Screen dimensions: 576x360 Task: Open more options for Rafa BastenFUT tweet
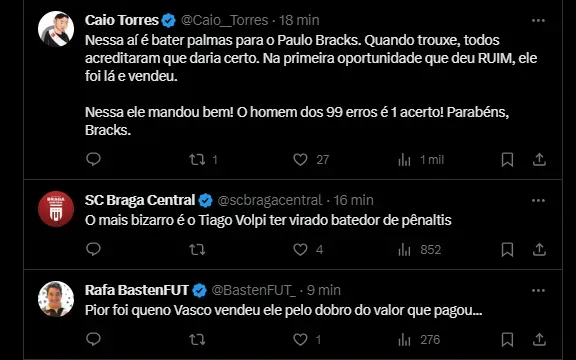(538, 291)
